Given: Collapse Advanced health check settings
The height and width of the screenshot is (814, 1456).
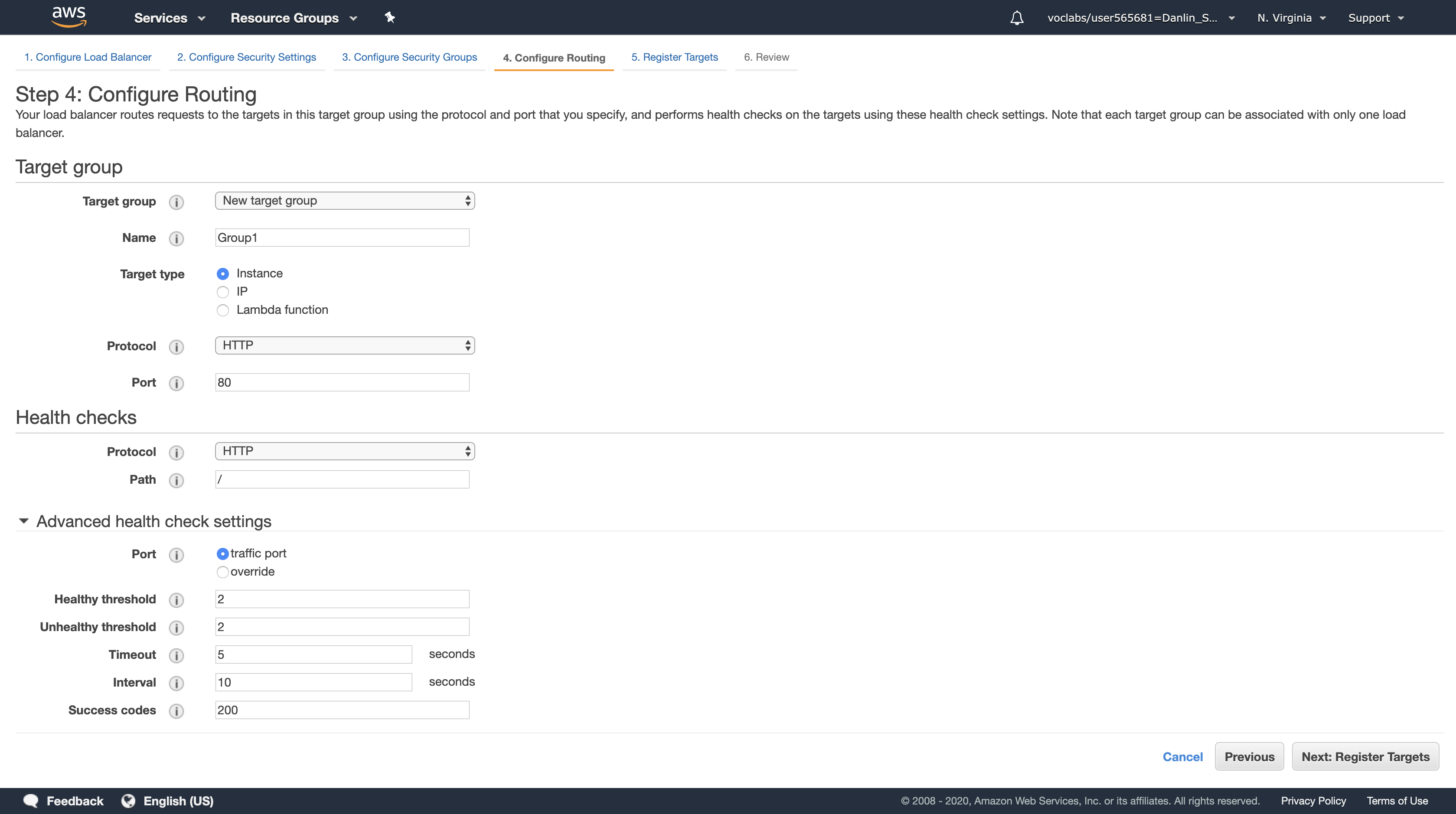Looking at the screenshot, I should coord(24,521).
